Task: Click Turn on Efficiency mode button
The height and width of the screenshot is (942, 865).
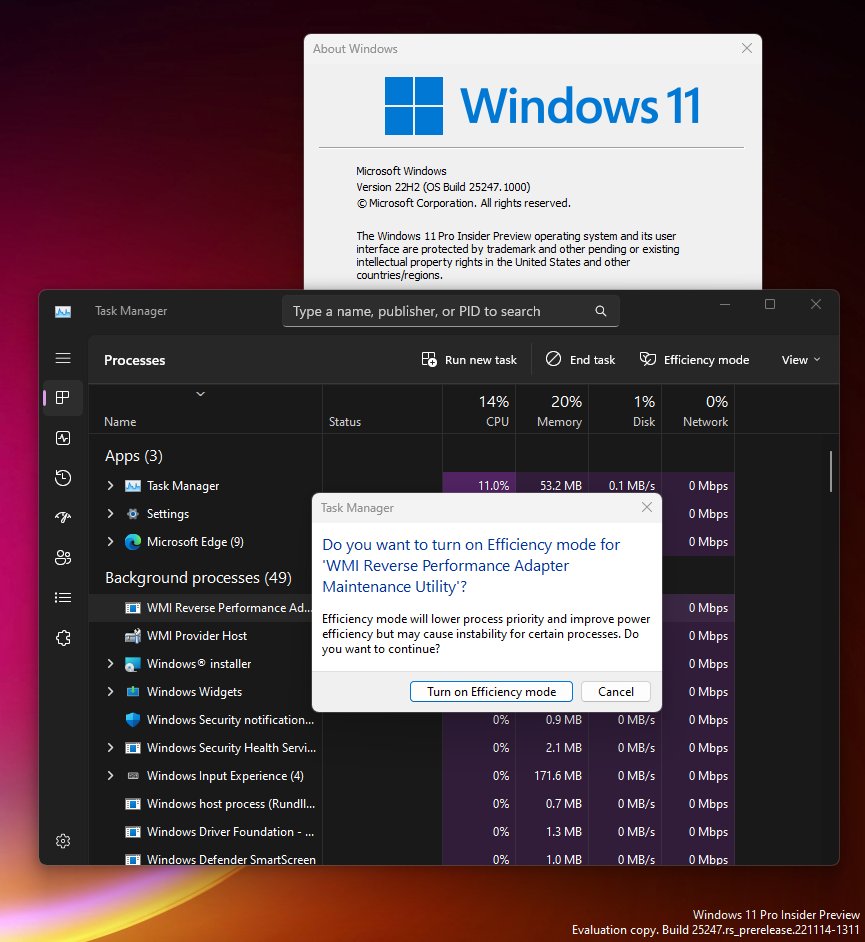Action: (491, 691)
